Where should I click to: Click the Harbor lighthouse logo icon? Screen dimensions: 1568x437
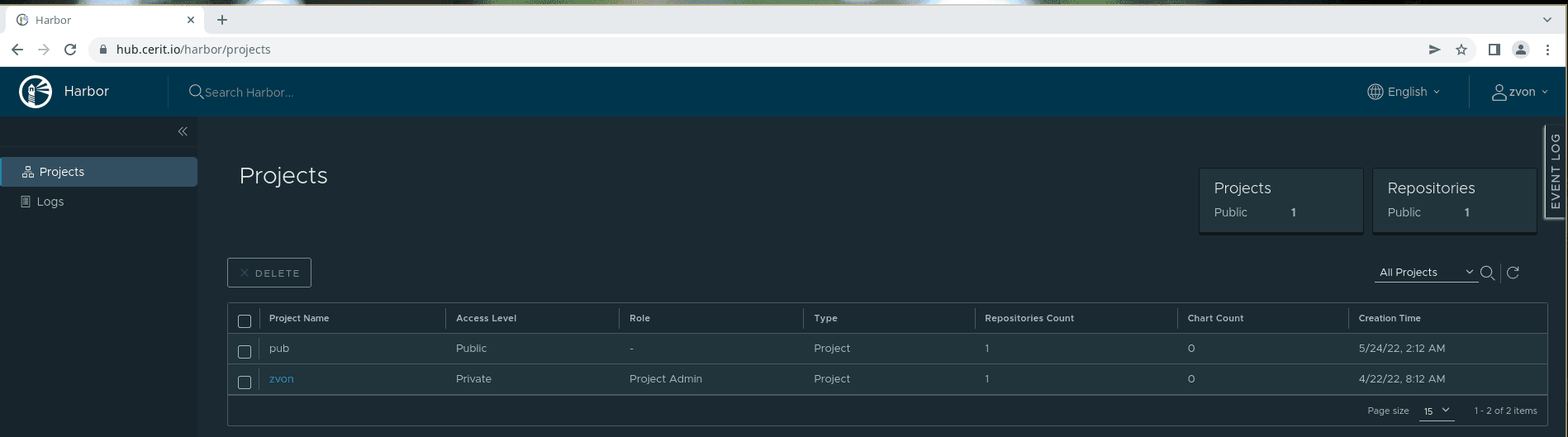[x=36, y=92]
